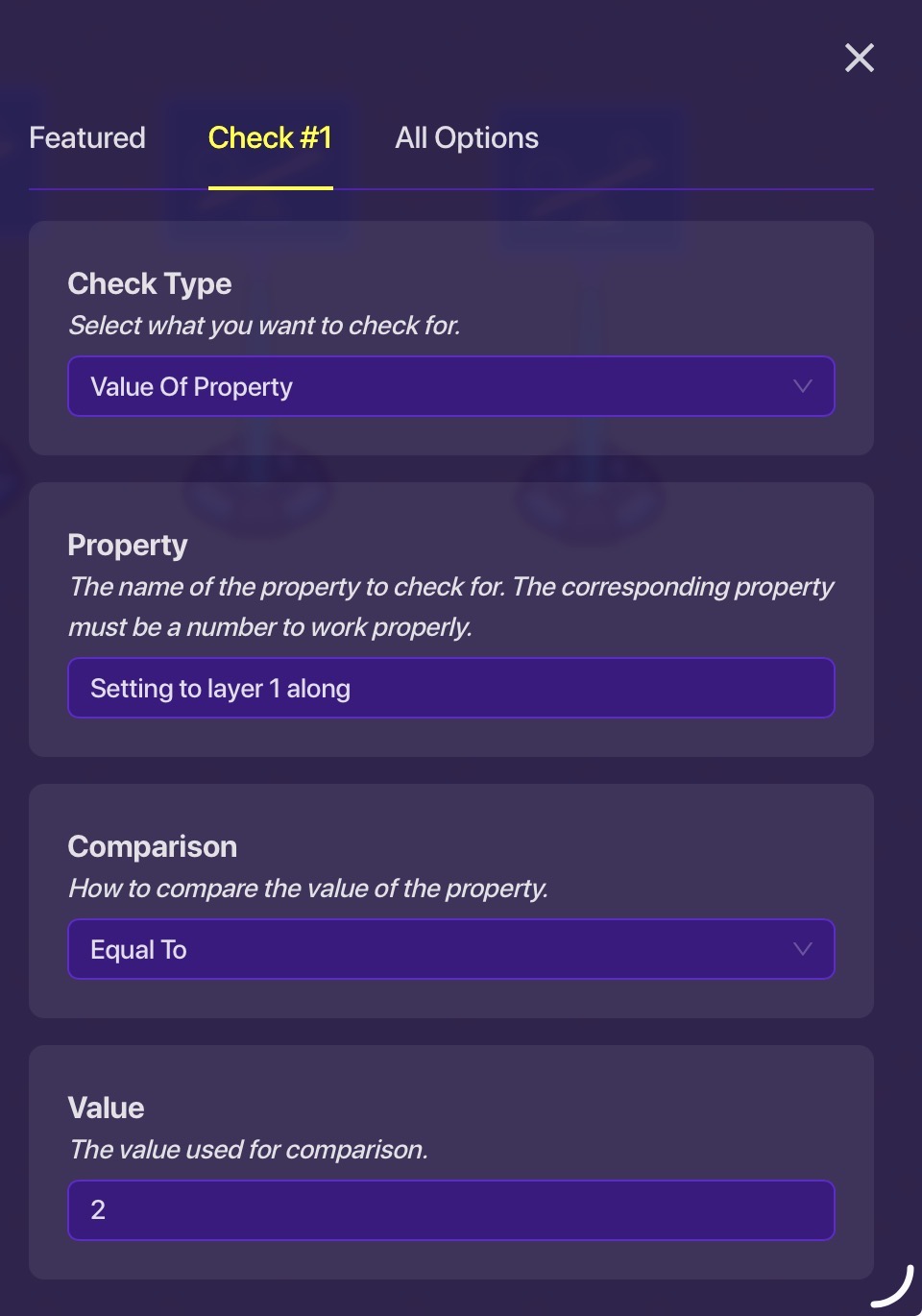Click the Property section heading
Viewport: 922px width, 1316px height.
click(128, 546)
